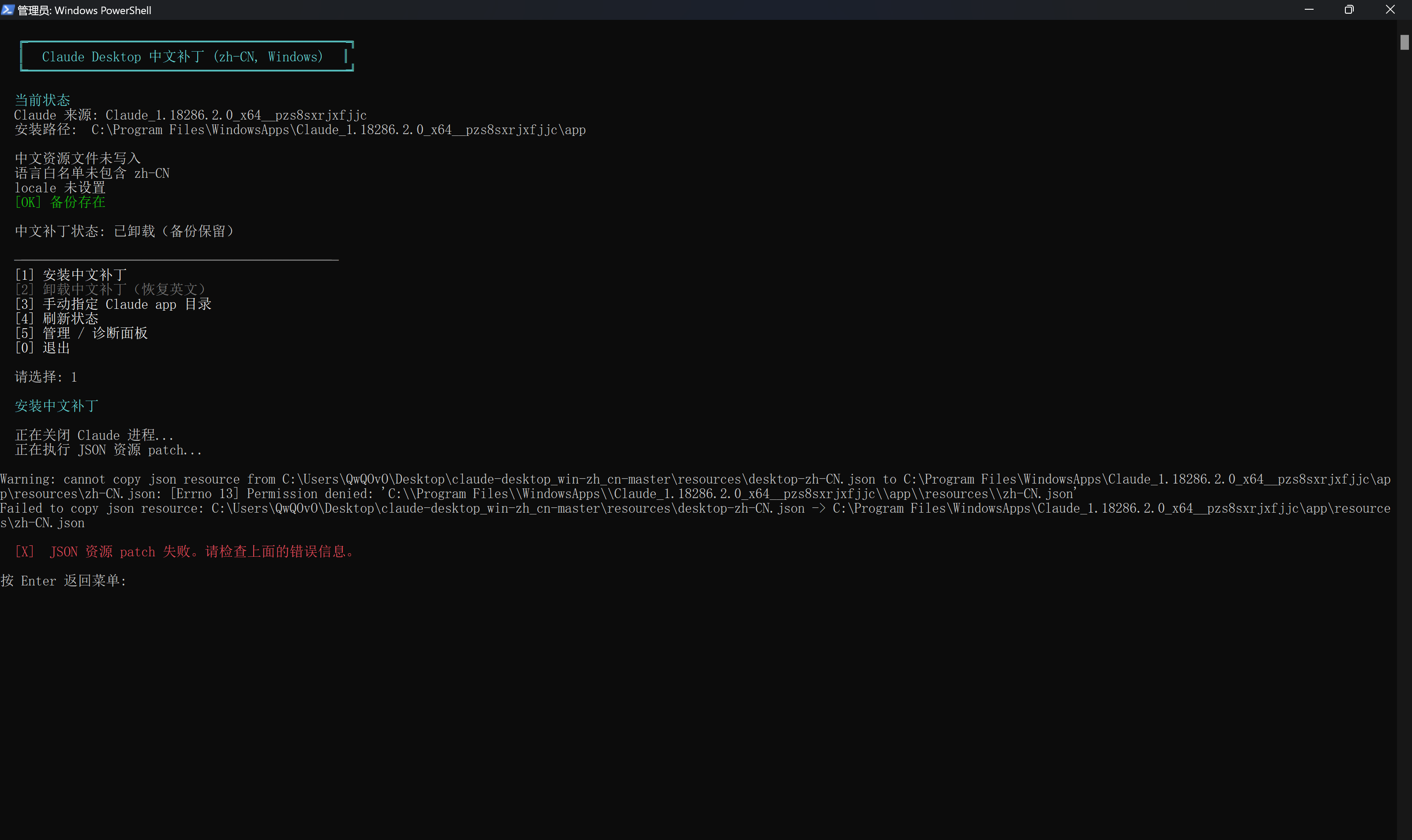
Task: Click option '[4] 刷新状态'
Action: [x=56, y=319]
